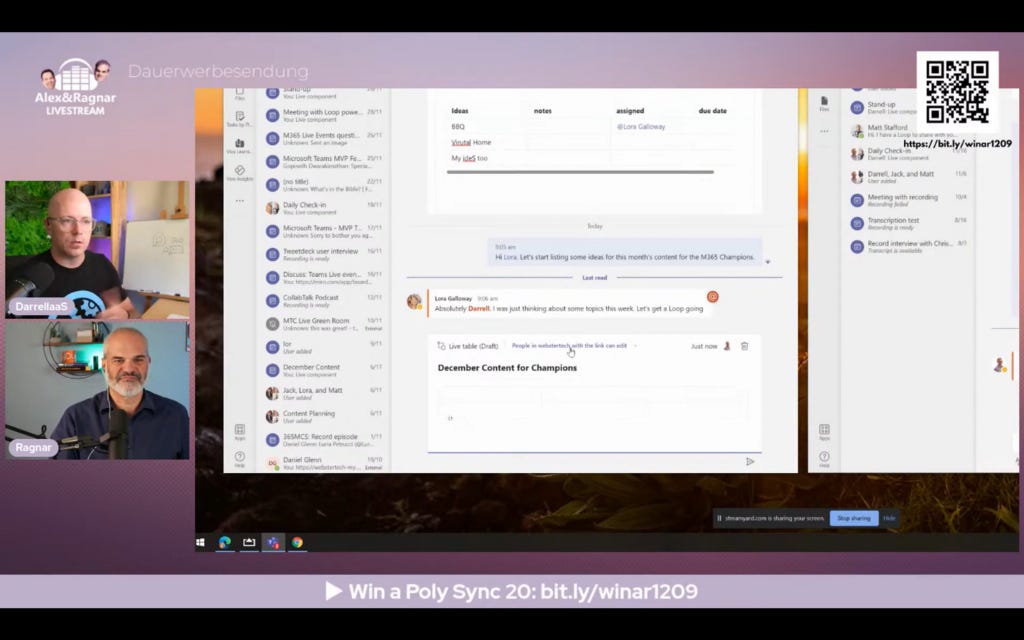Open Jack, Lora, and Matt chat
1024x640 pixels.
(x=325, y=394)
